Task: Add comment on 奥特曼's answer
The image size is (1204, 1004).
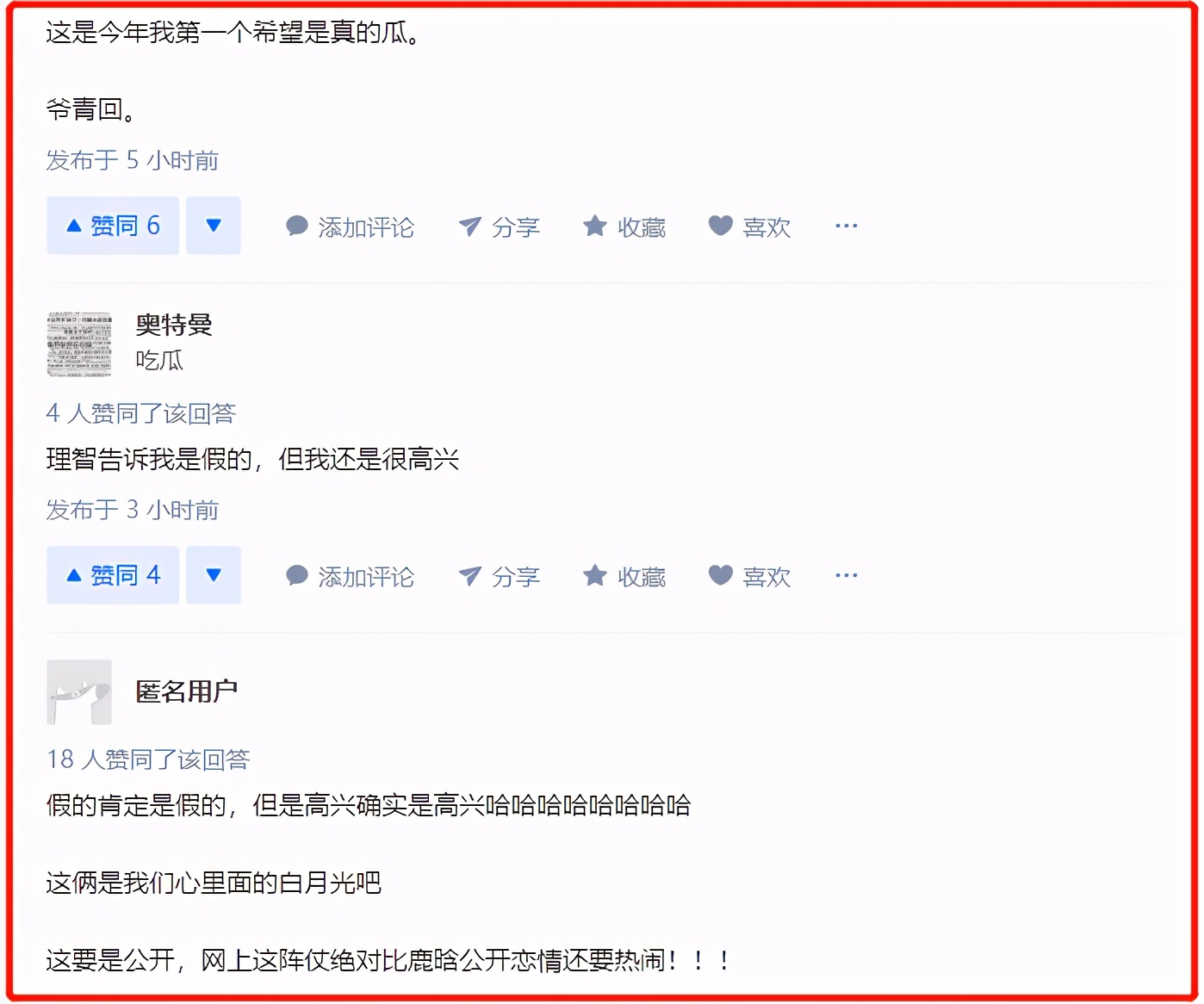Action: click(350, 576)
